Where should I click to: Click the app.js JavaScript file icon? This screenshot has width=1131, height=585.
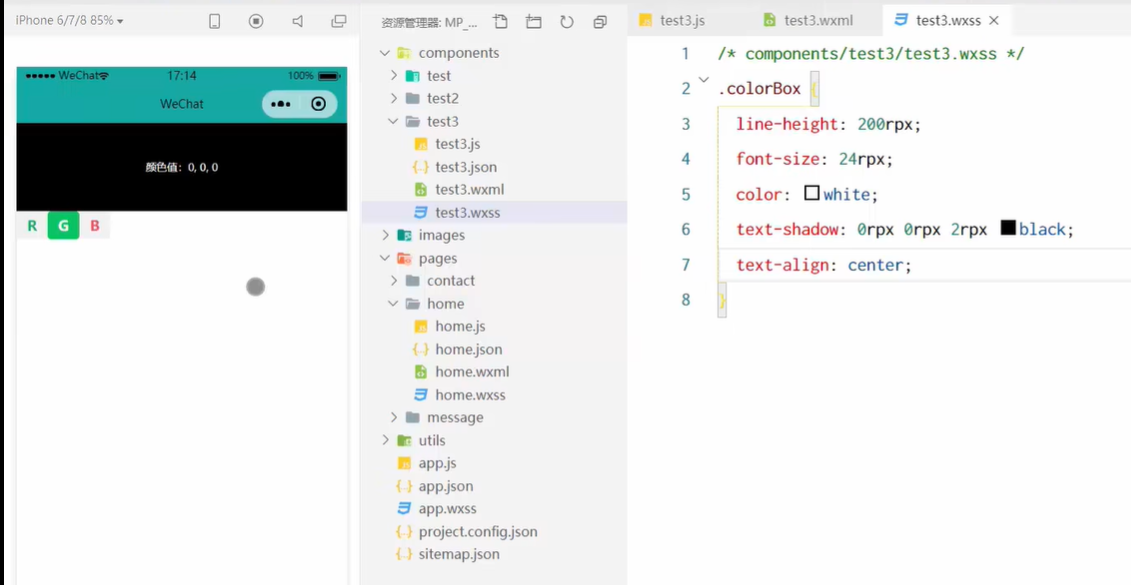(x=405, y=463)
